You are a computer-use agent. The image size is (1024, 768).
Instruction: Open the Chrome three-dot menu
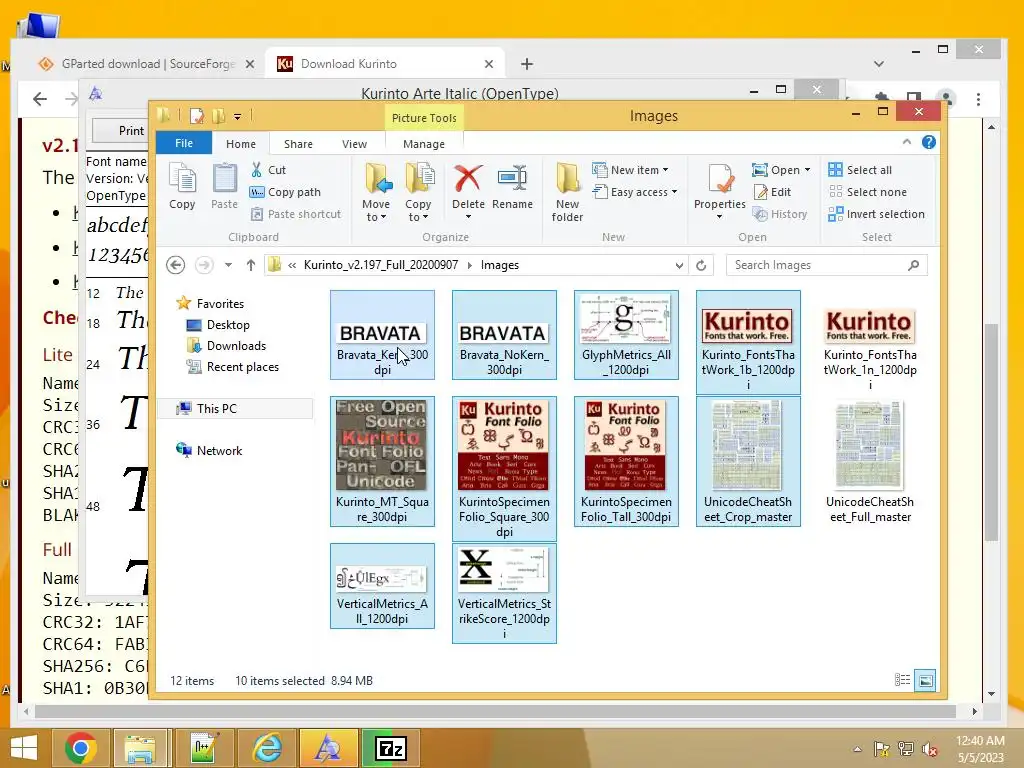[x=978, y=99]
